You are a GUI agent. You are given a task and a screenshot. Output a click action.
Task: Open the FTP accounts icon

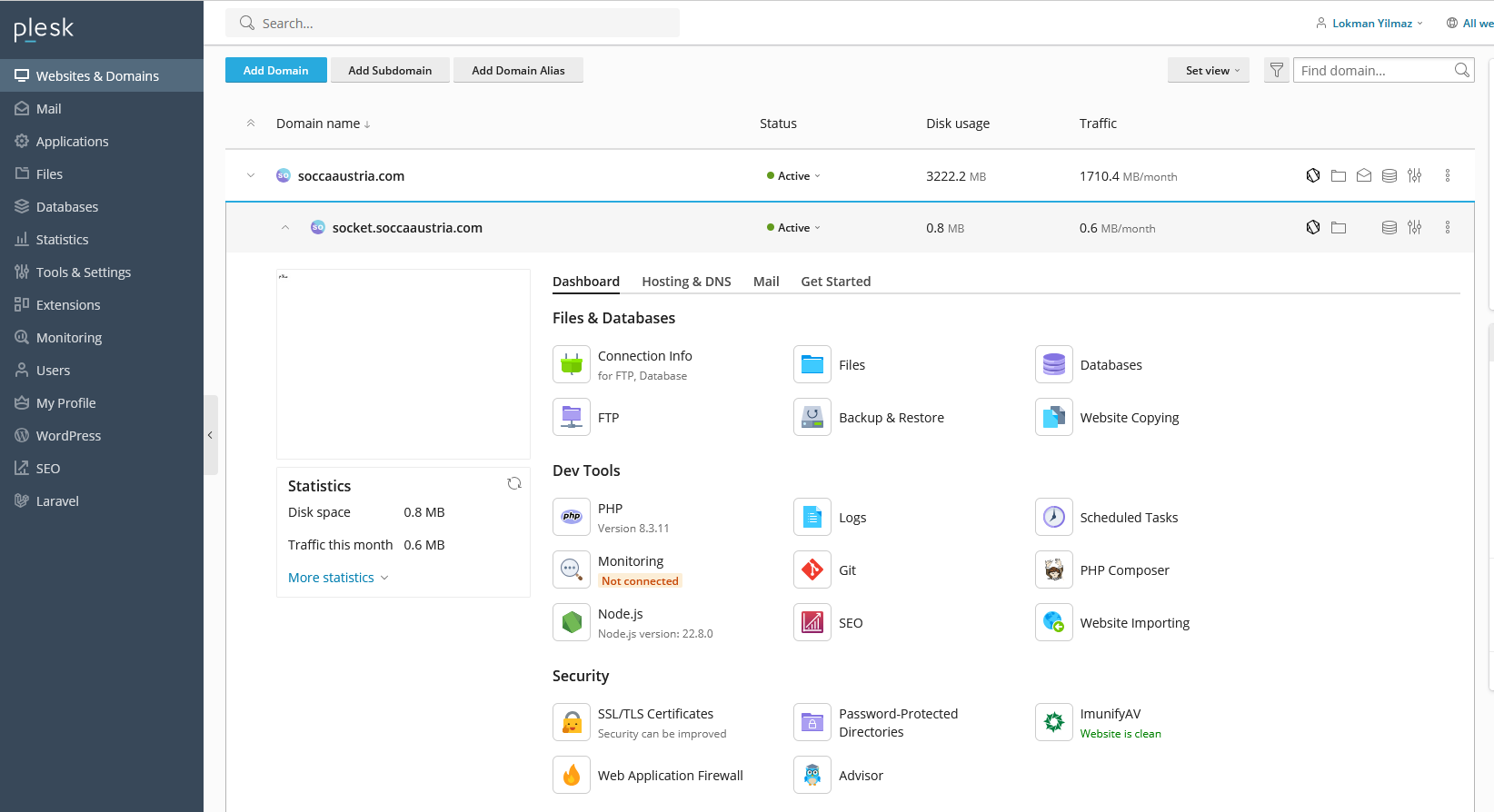click(x=572, y=418)
